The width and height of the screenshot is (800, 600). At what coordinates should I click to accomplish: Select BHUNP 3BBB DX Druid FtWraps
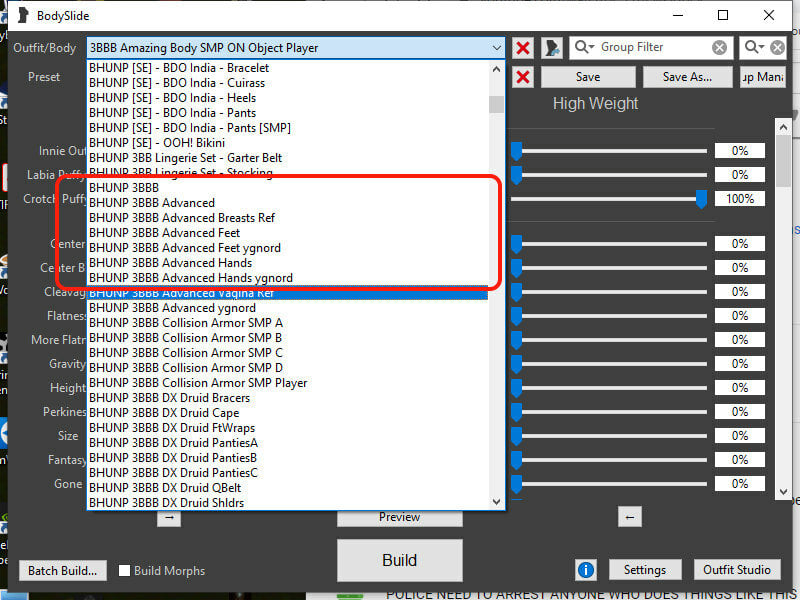click(287, 428)
